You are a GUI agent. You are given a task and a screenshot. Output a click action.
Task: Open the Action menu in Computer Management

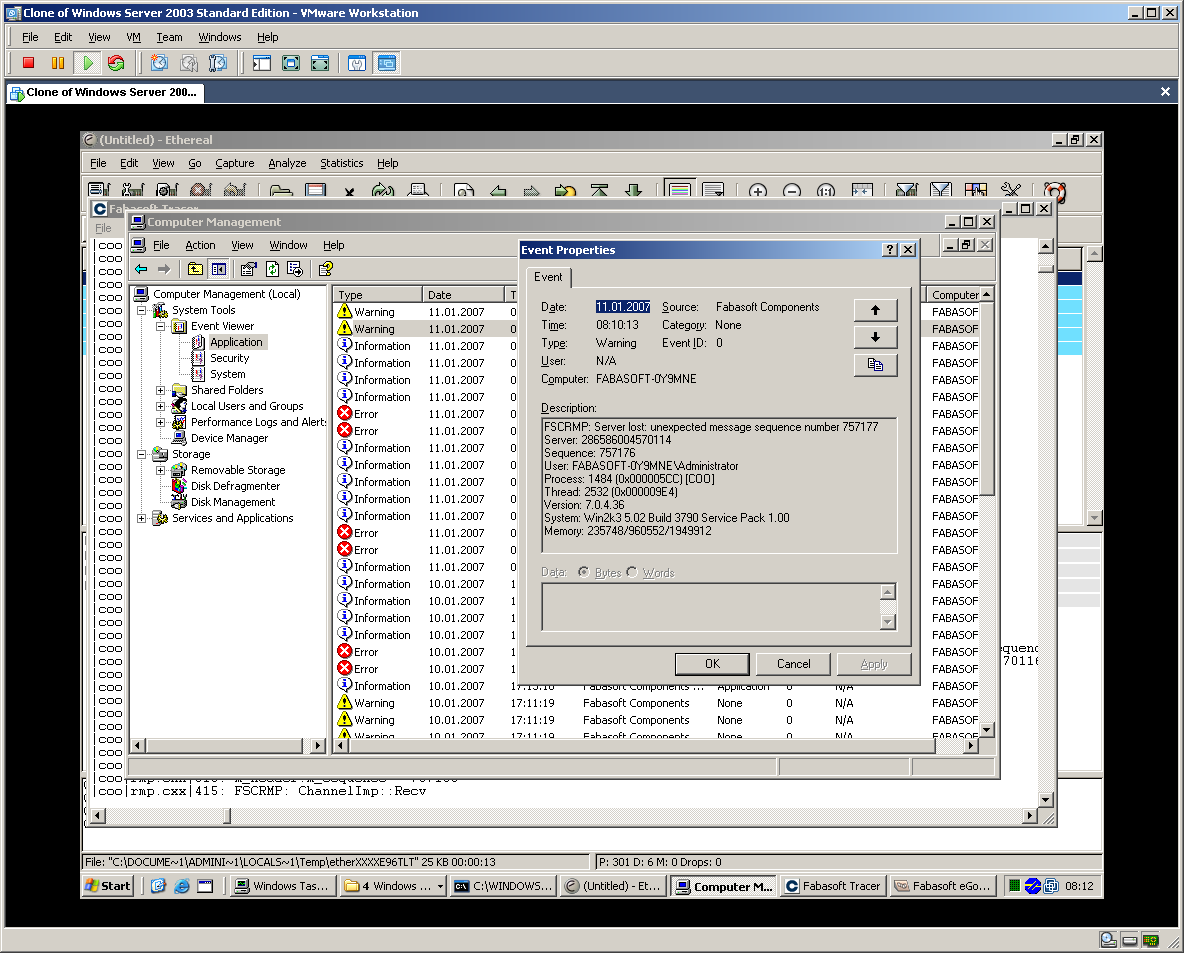click(200, 245)
